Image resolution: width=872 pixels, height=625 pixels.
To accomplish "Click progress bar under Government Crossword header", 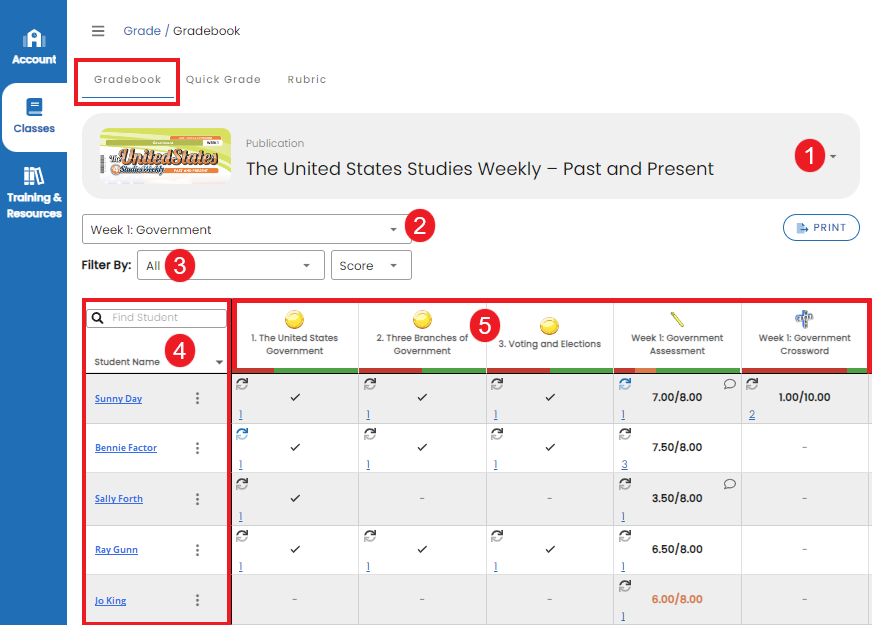I will point(804,370).
